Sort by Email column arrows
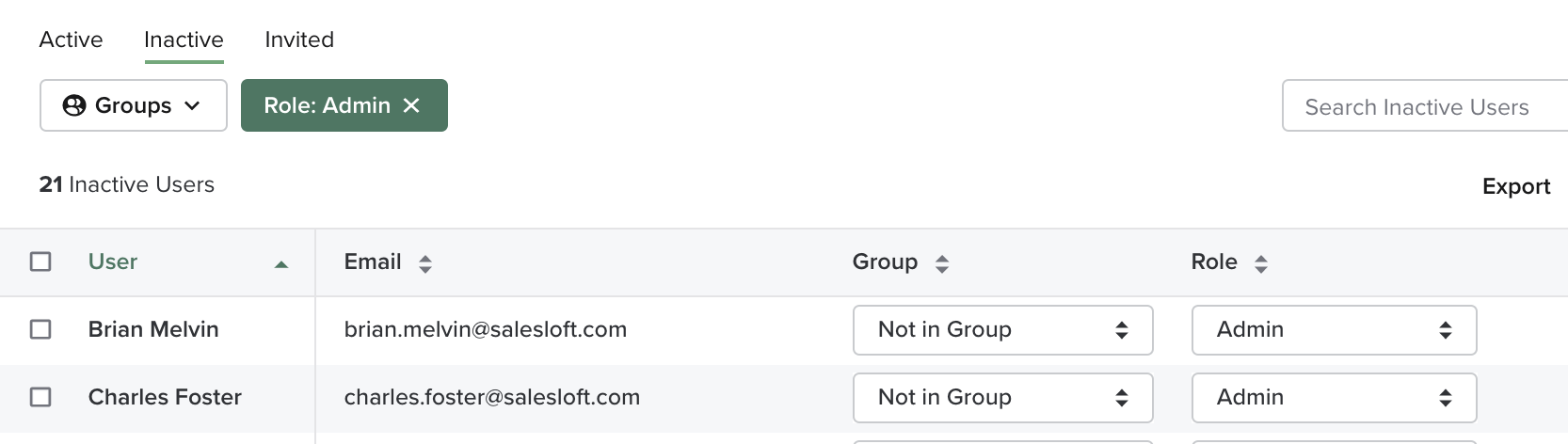Image resolution: width=1568 pixels, height=444 pixels. (x=425, y=263)
